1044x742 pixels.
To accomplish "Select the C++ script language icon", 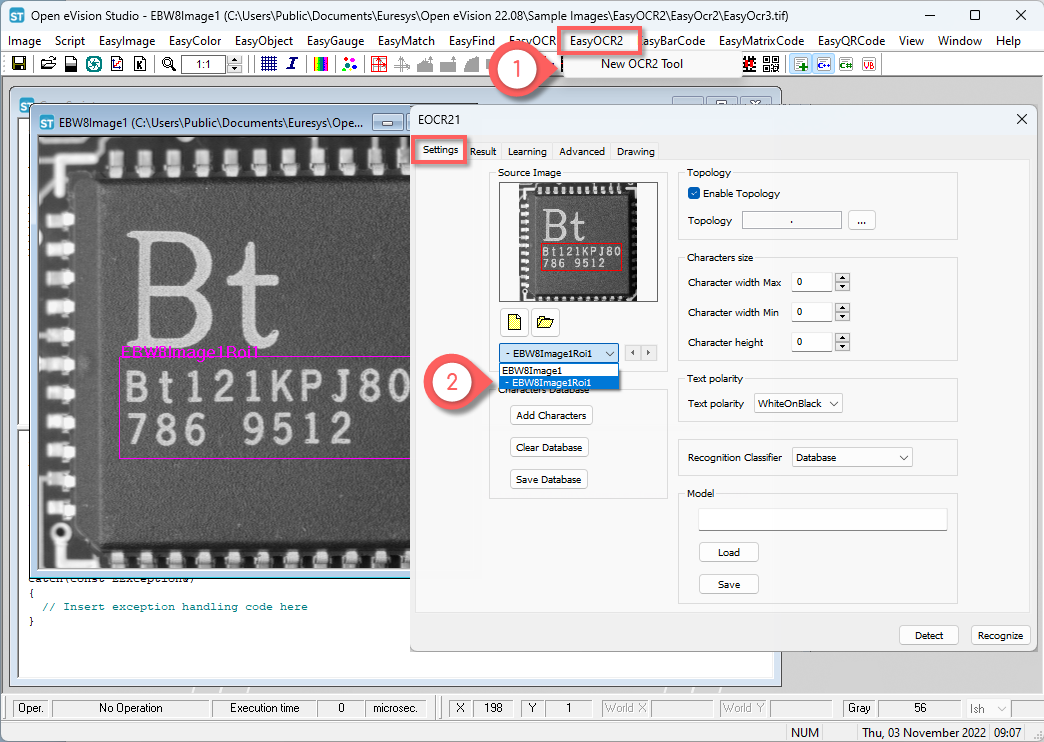I will coord(824,65).
